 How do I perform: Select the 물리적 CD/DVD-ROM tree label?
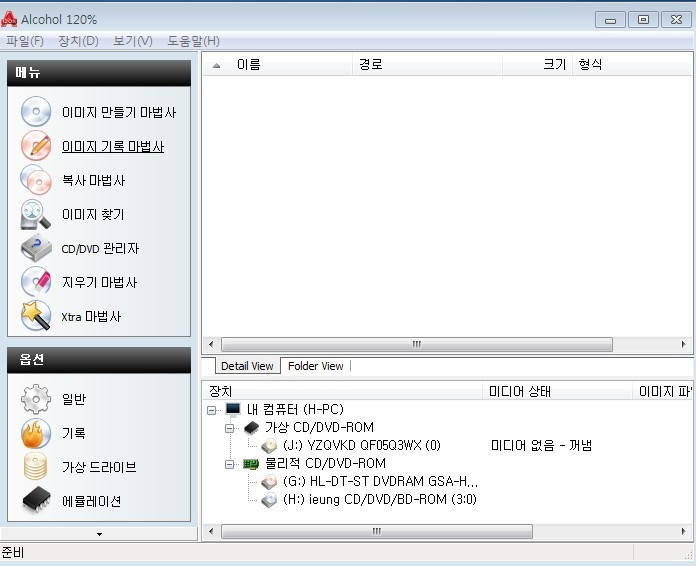tap(325, 463)
